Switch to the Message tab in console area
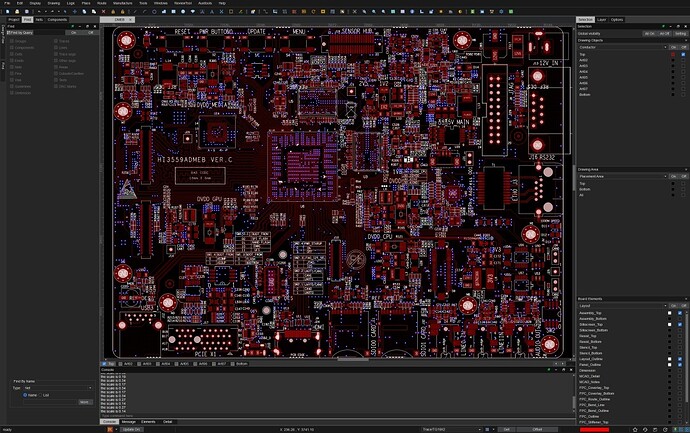The image size is (690, 433). tap(128, 421)
